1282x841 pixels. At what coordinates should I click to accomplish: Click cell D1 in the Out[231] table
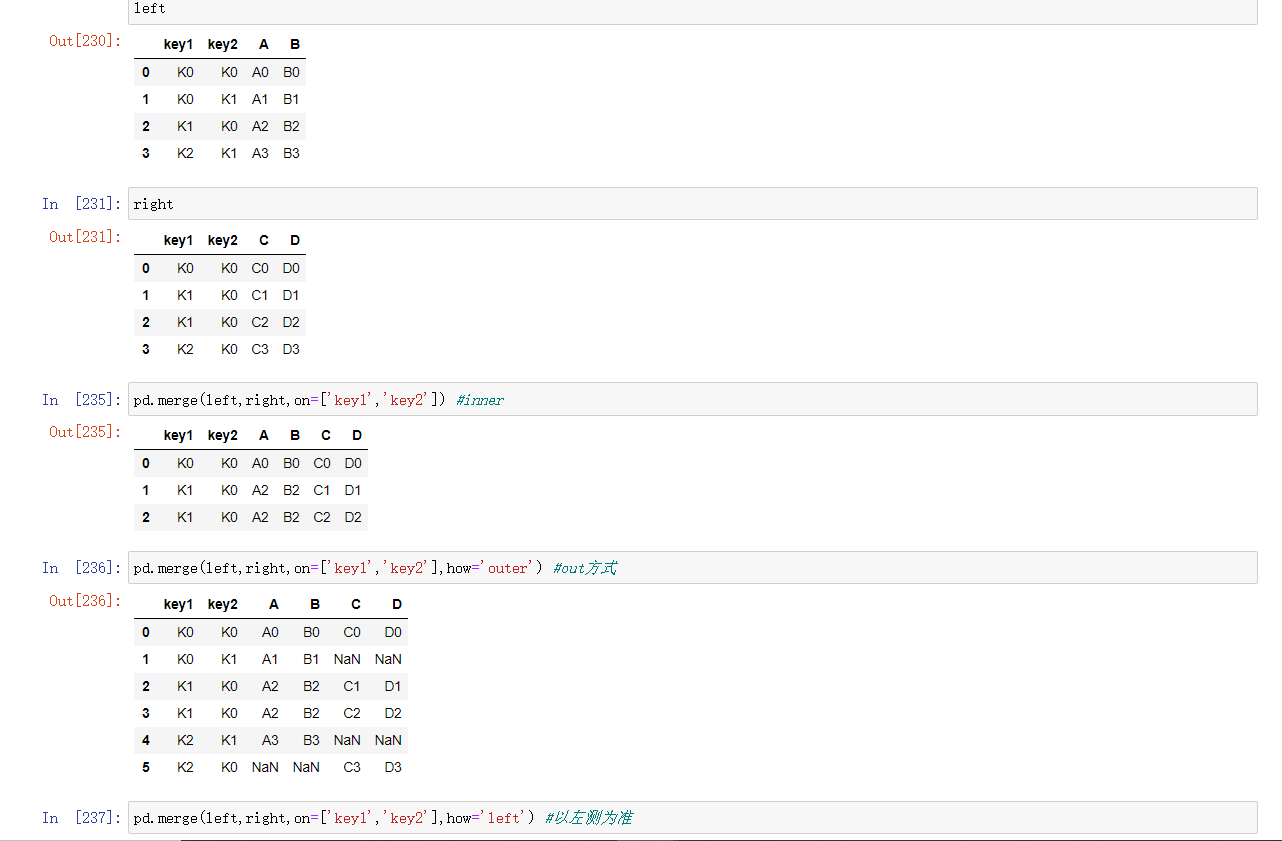(x=291, y=295)
